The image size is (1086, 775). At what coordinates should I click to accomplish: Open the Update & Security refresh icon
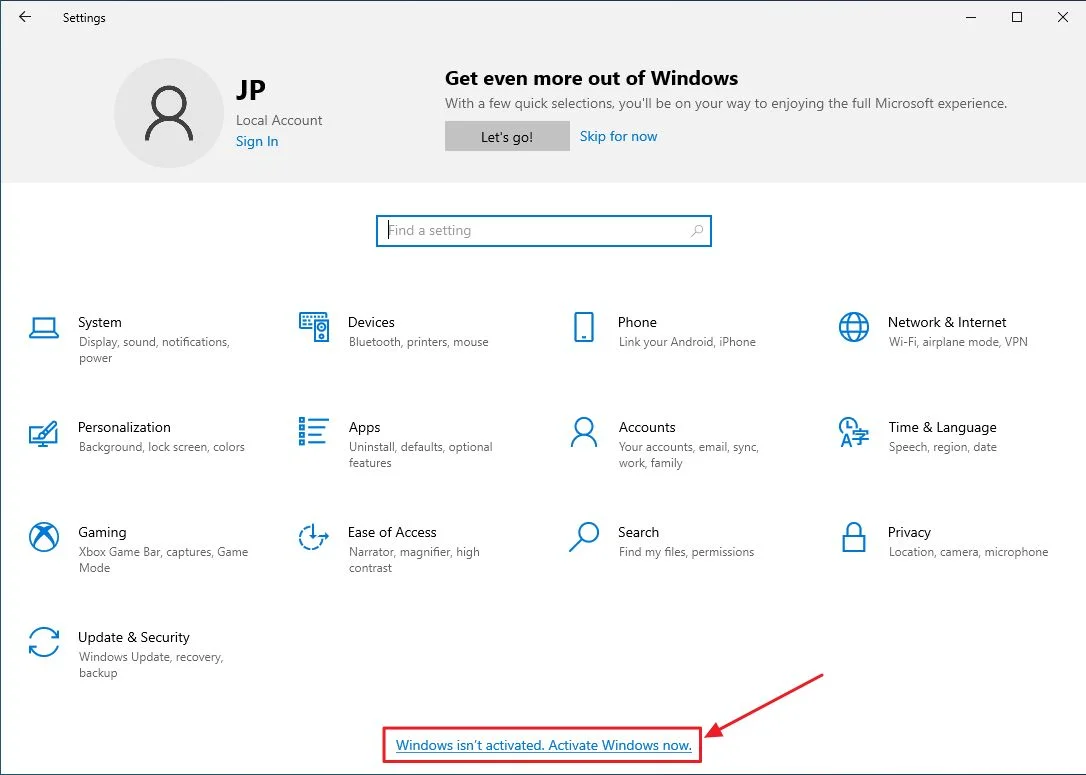point(44,642)
